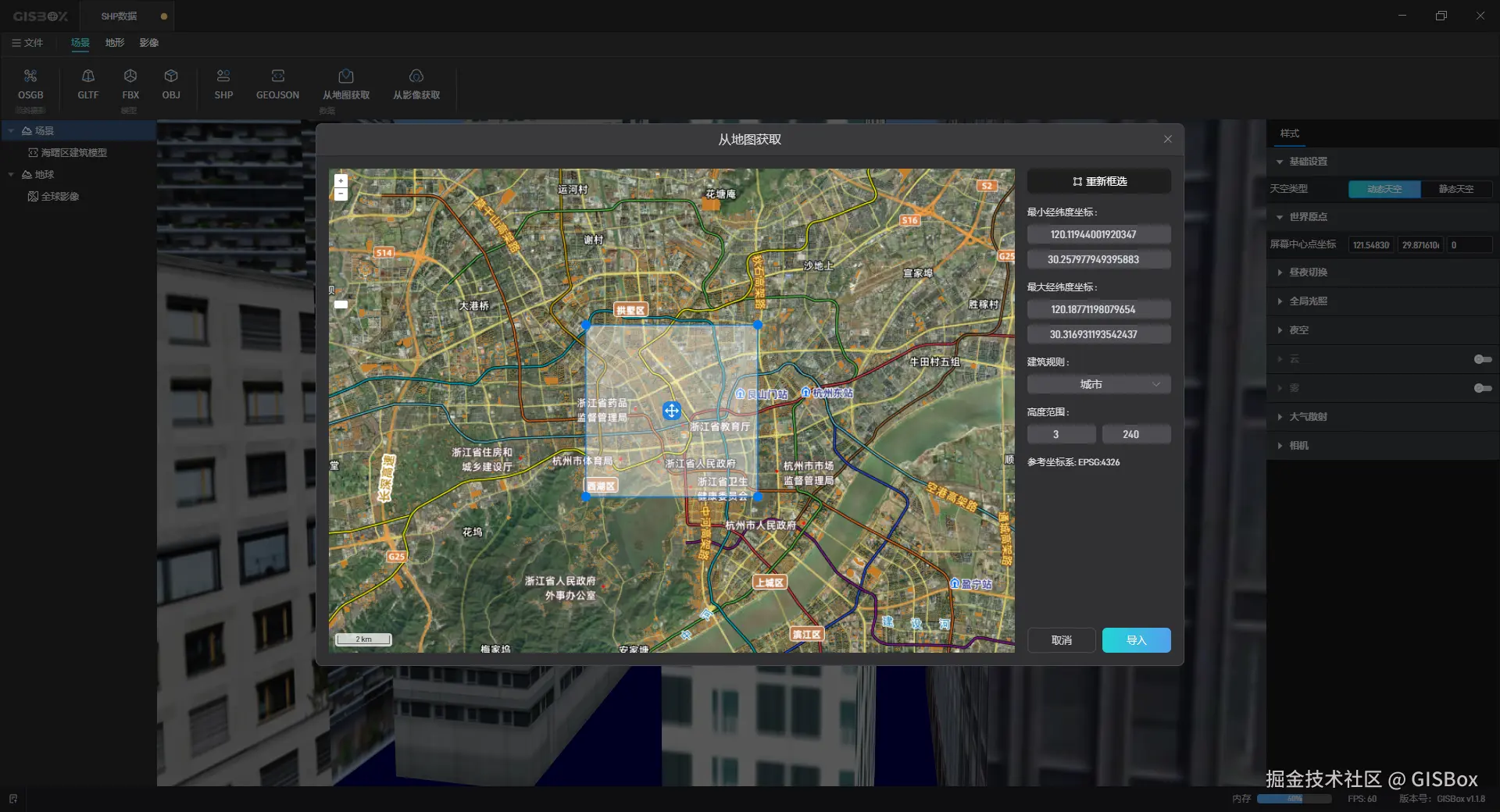1500x812 pixels.
Task: Open the GEOJSON import tool
Action: pos(277,77)
